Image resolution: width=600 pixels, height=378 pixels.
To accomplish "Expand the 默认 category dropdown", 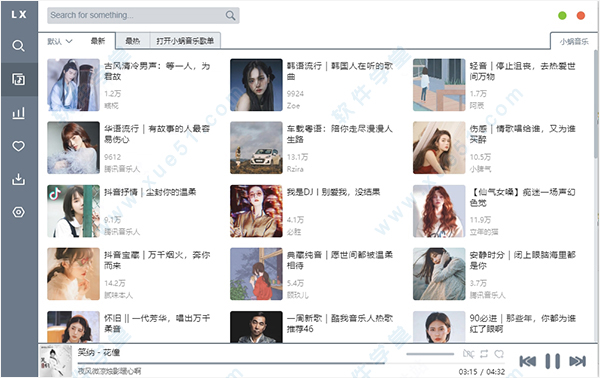I will pos(60,41).
